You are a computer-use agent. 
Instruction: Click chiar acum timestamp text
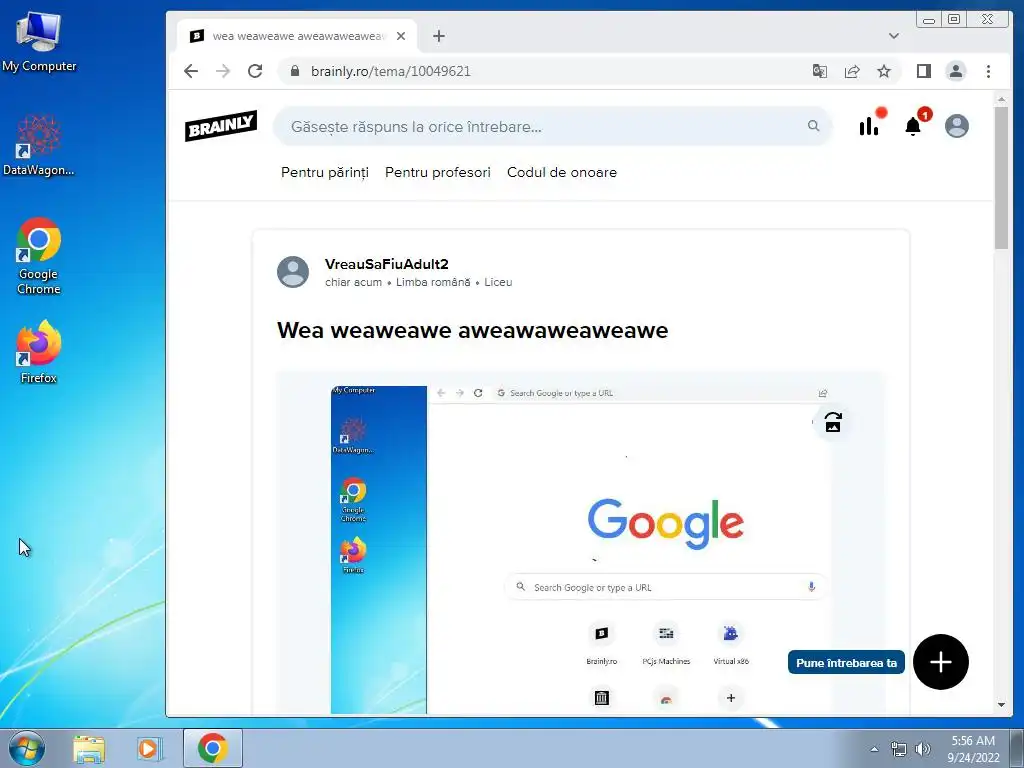point(353,282)
